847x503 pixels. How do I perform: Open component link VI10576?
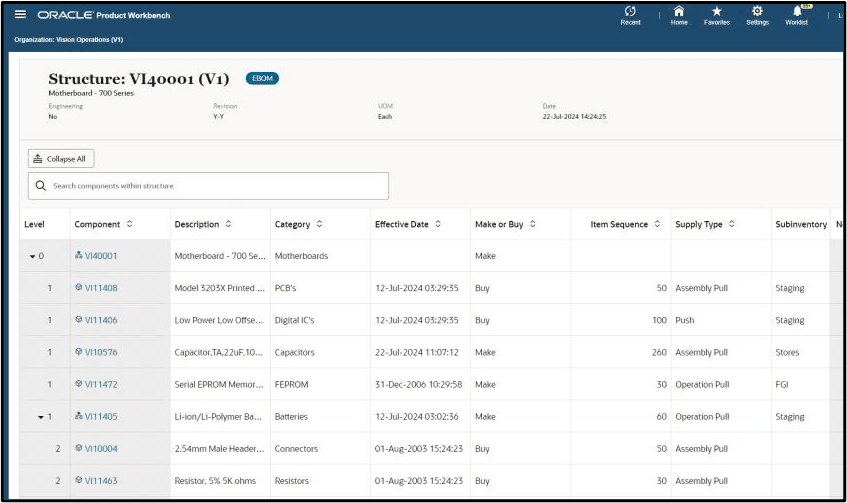[100, 352]
